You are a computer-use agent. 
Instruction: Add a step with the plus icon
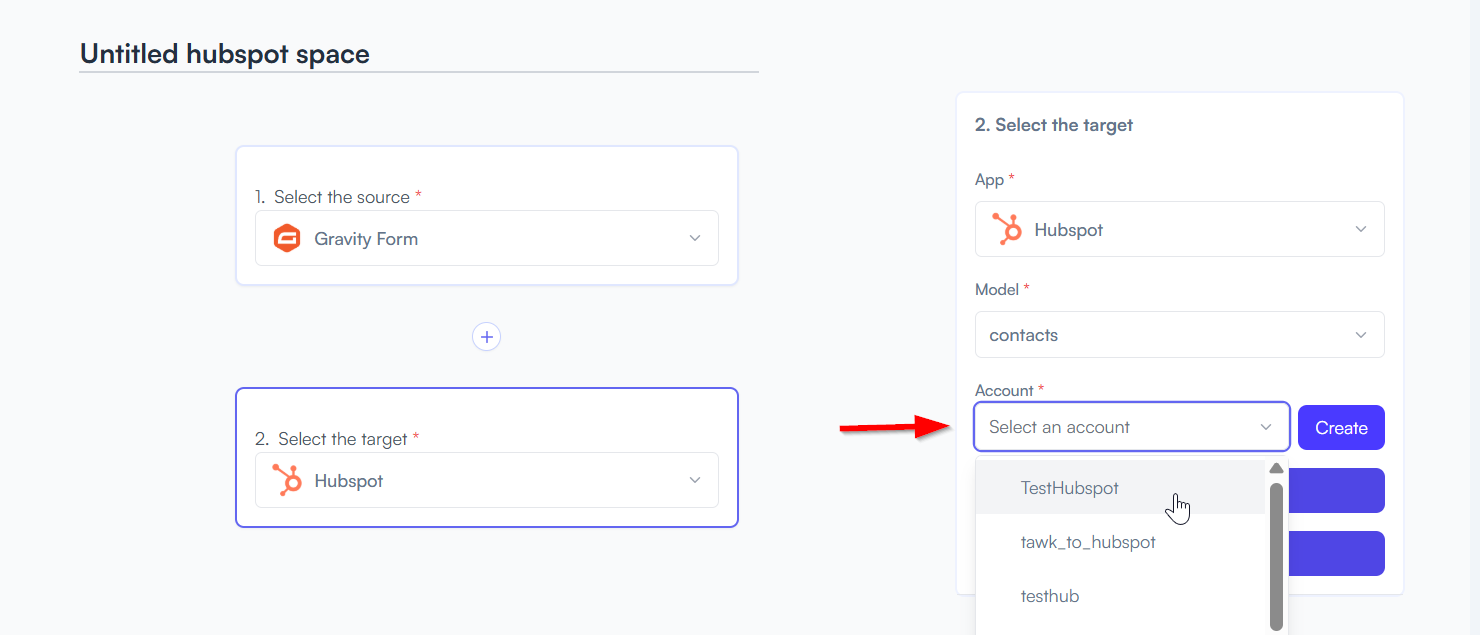[487, 337]
